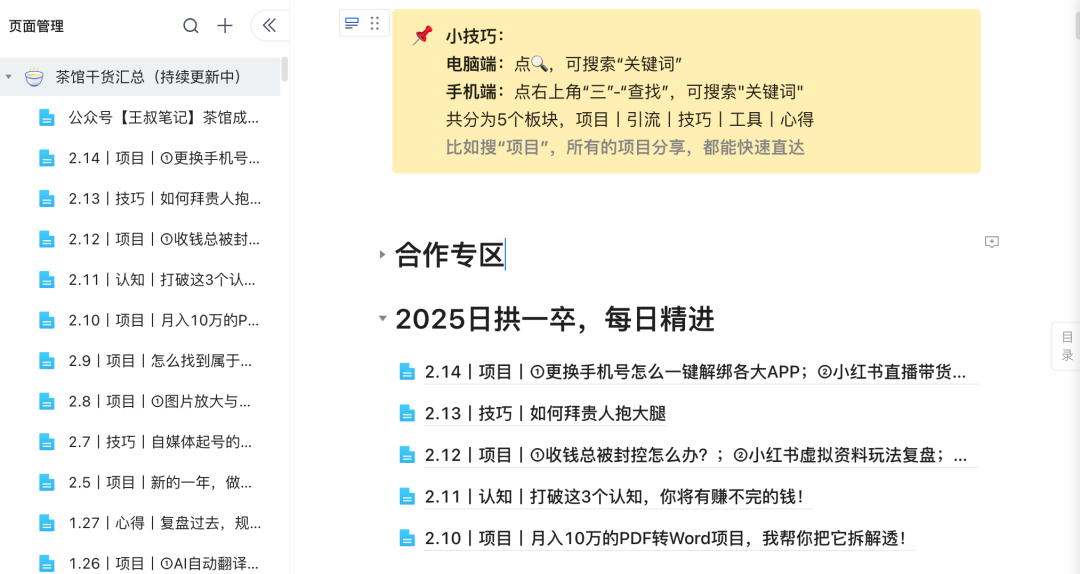Click callout line starting 电脑端

[x=564, y=64]
